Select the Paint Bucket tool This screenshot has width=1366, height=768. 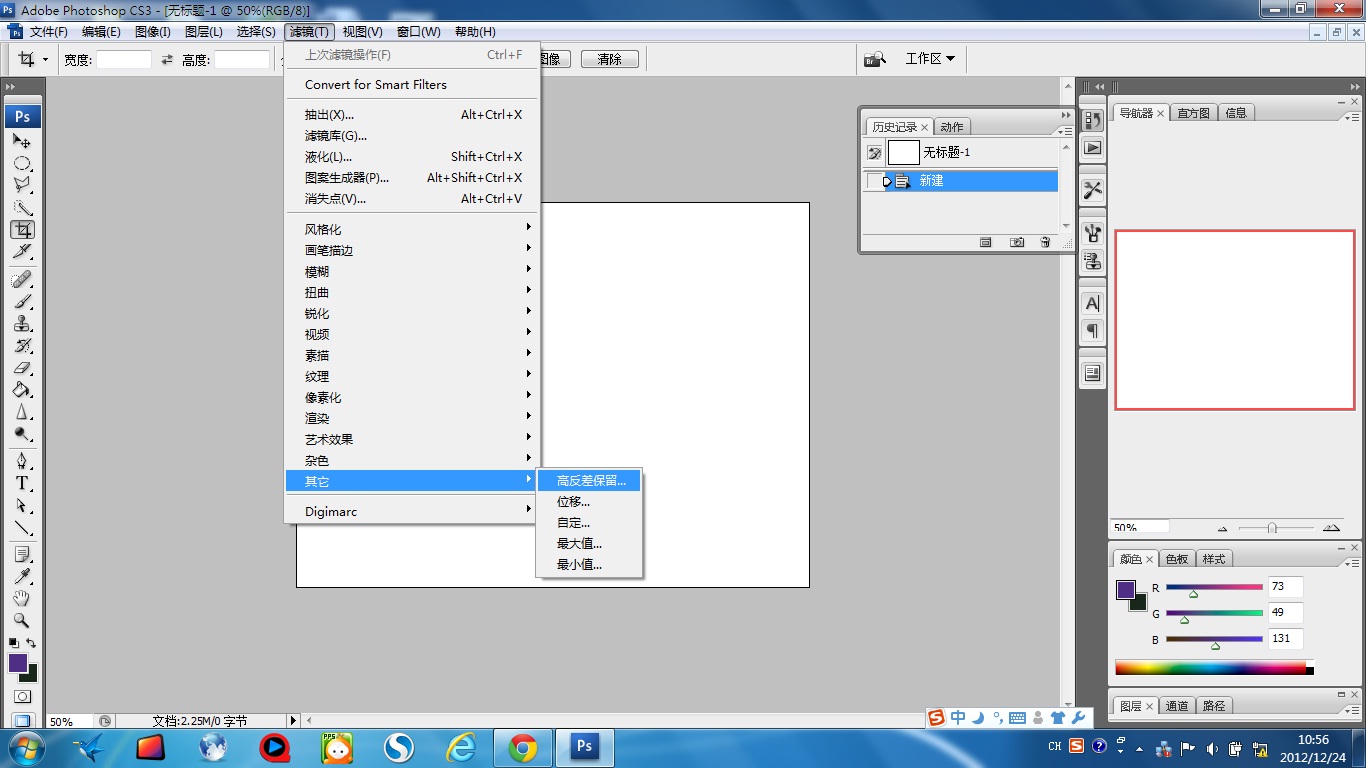point(22,389)
